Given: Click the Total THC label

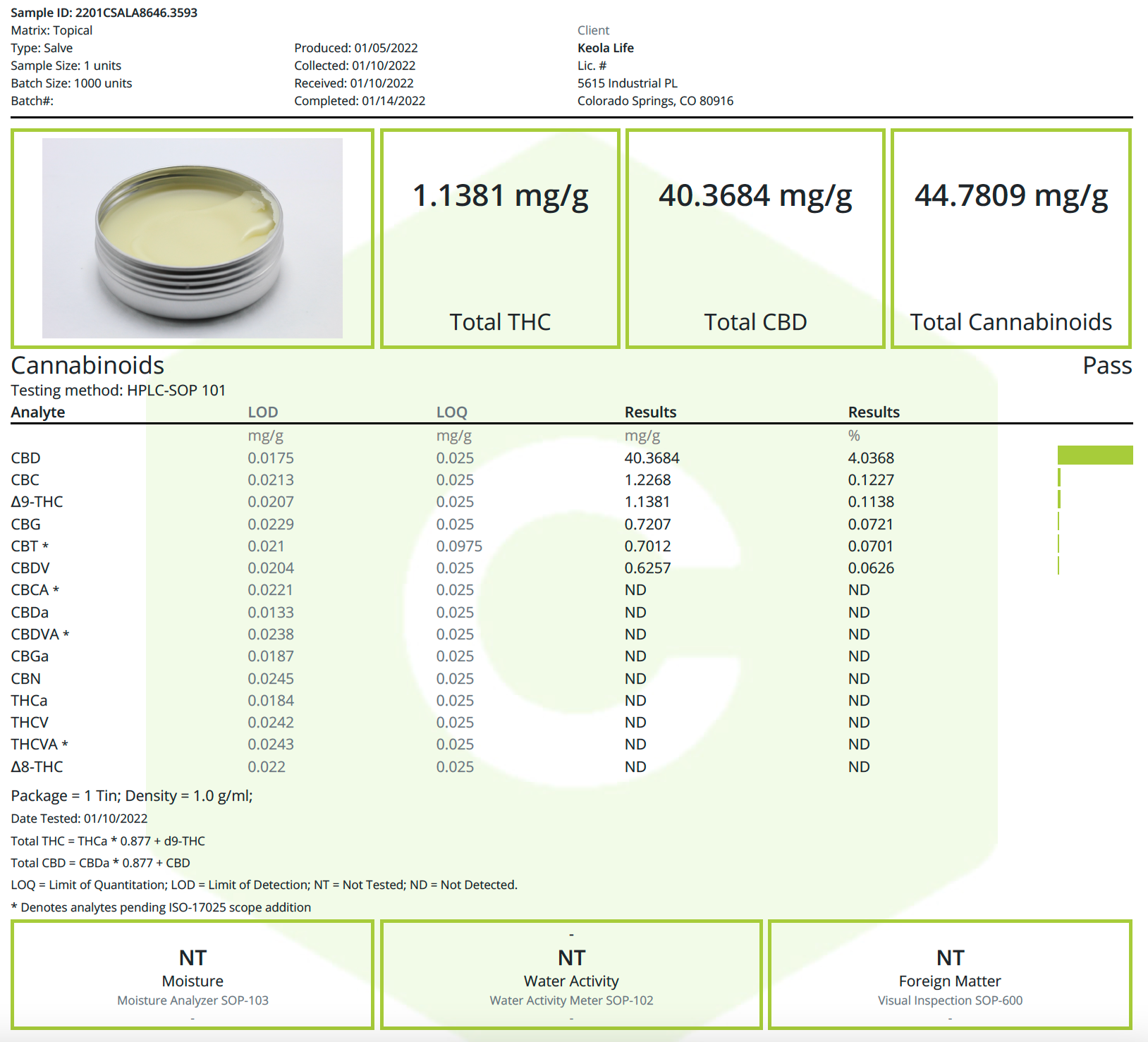Looking at the screenshot, I should (500, 322).
